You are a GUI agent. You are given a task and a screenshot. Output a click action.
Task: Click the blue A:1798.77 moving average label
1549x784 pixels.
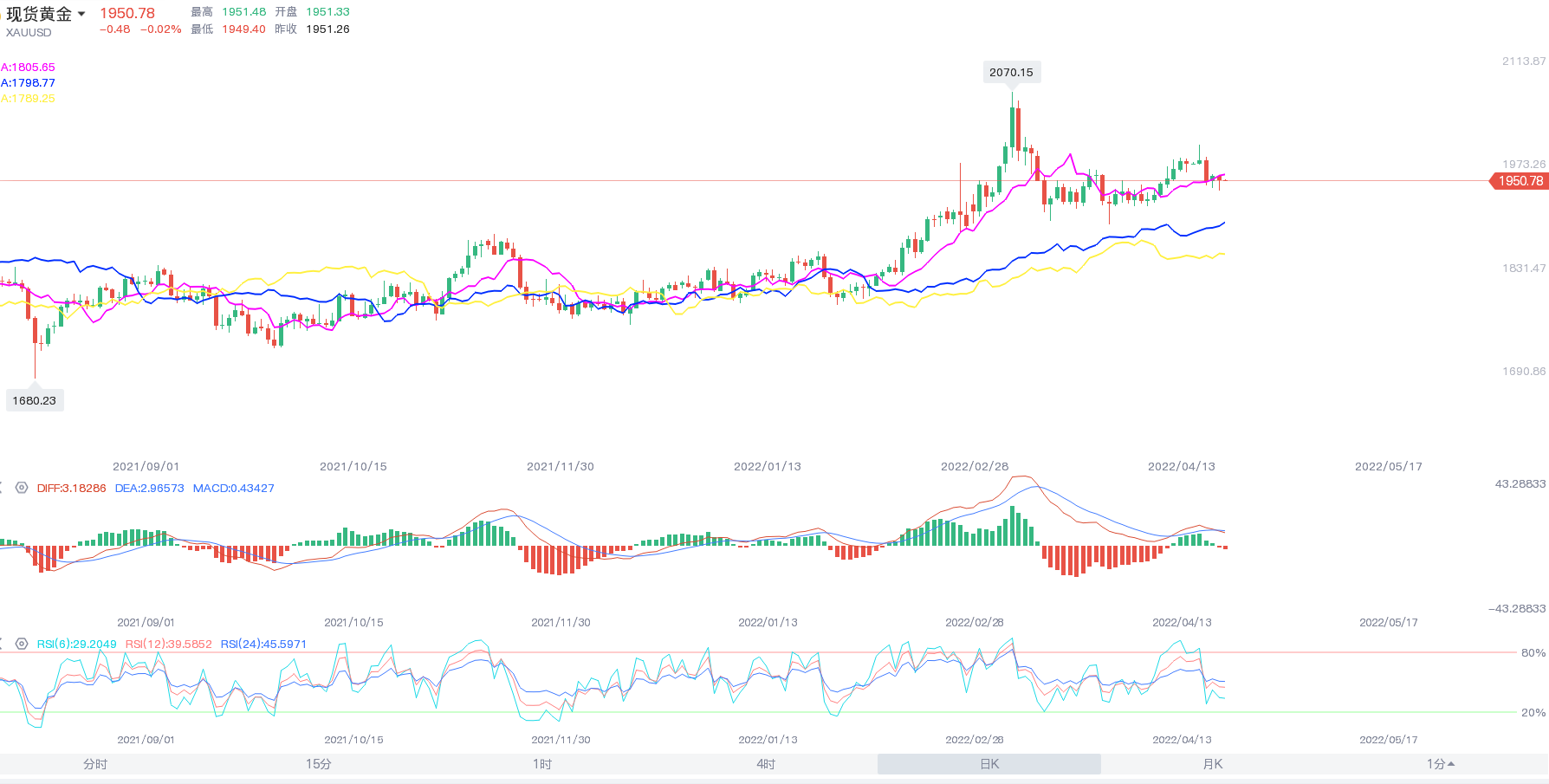(28, 83)
